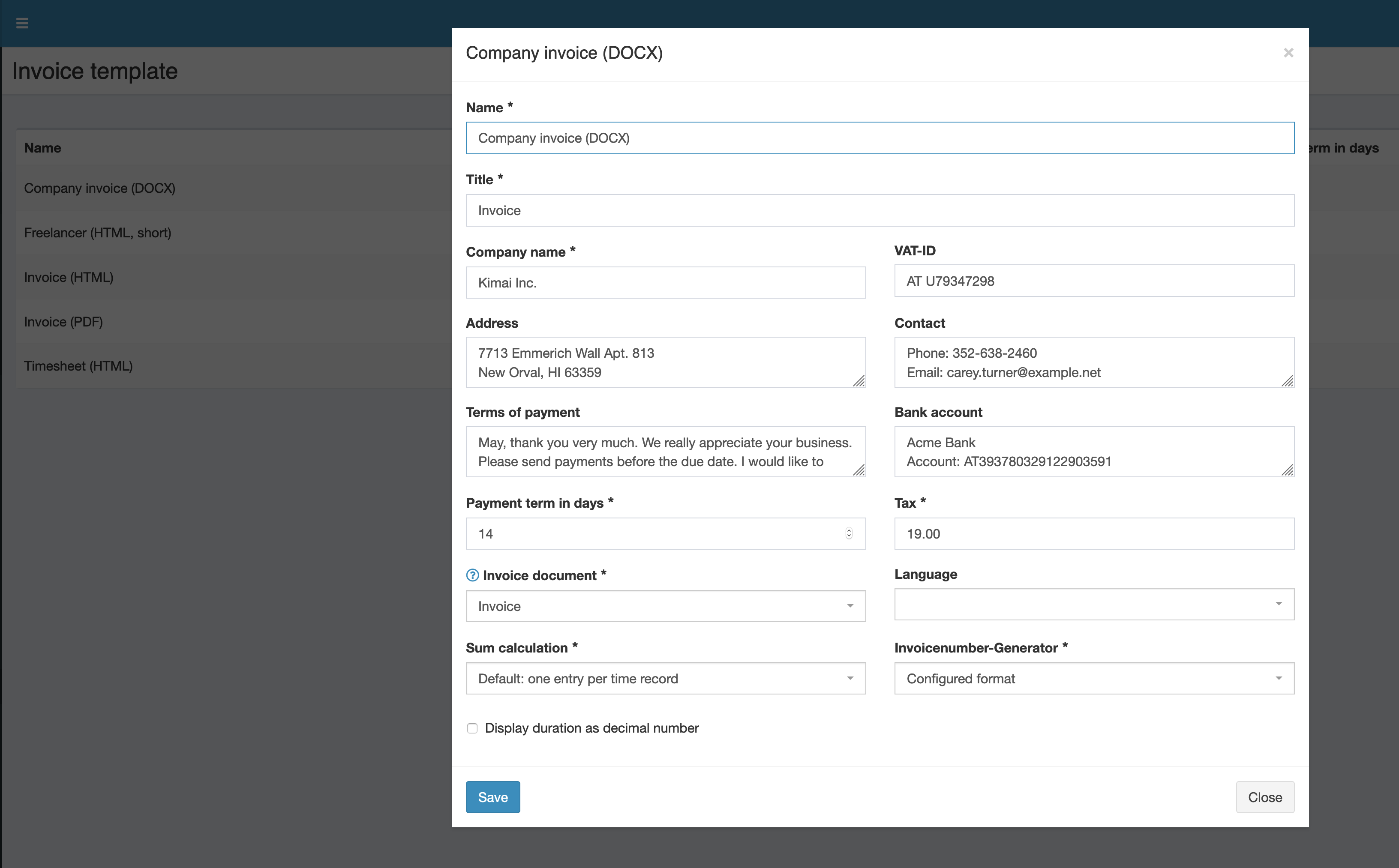The image size is (1399, 868).
Task: Expand the Sum calculation dropdown
Action: tap(666, 679)
